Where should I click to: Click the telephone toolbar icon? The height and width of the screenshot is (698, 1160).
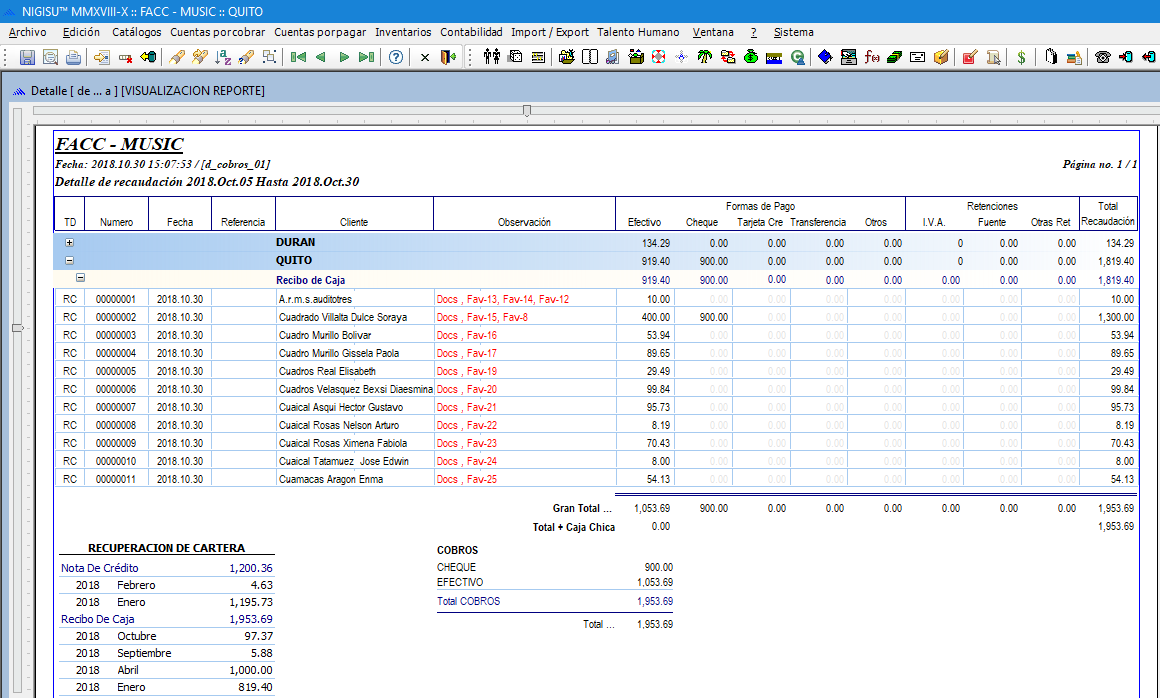pos(1103,57)
